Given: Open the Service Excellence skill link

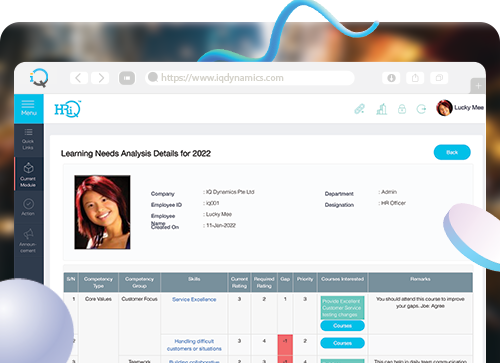Looking at the screenshot, I should pyautogui.click(x=194, y=299).
